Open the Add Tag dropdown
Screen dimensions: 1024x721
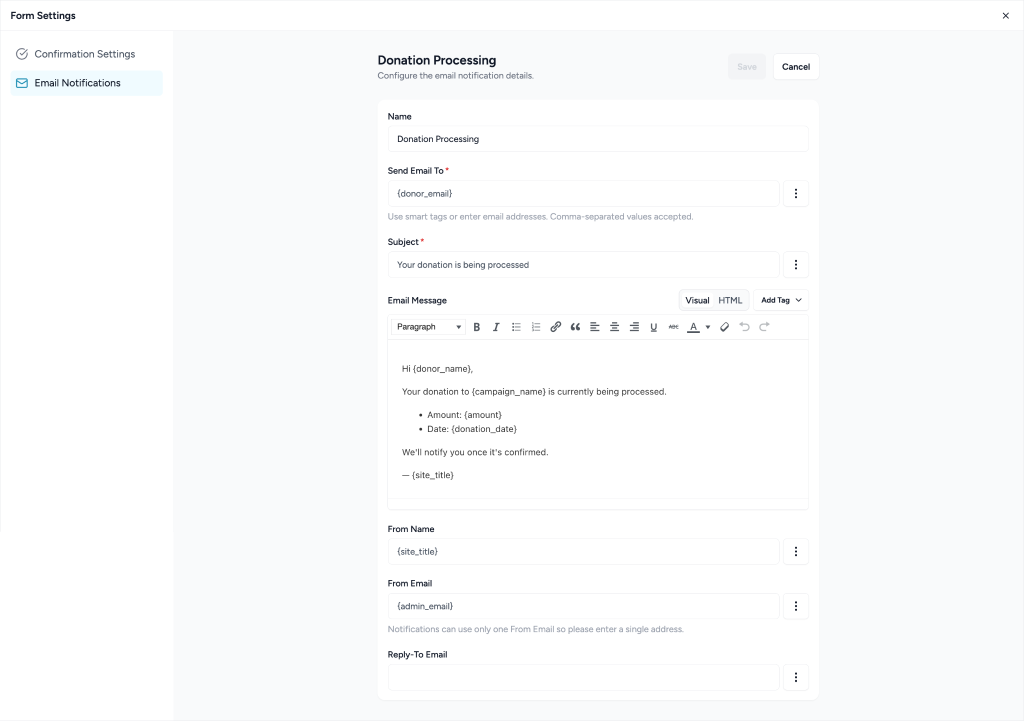tap(781, 300)
